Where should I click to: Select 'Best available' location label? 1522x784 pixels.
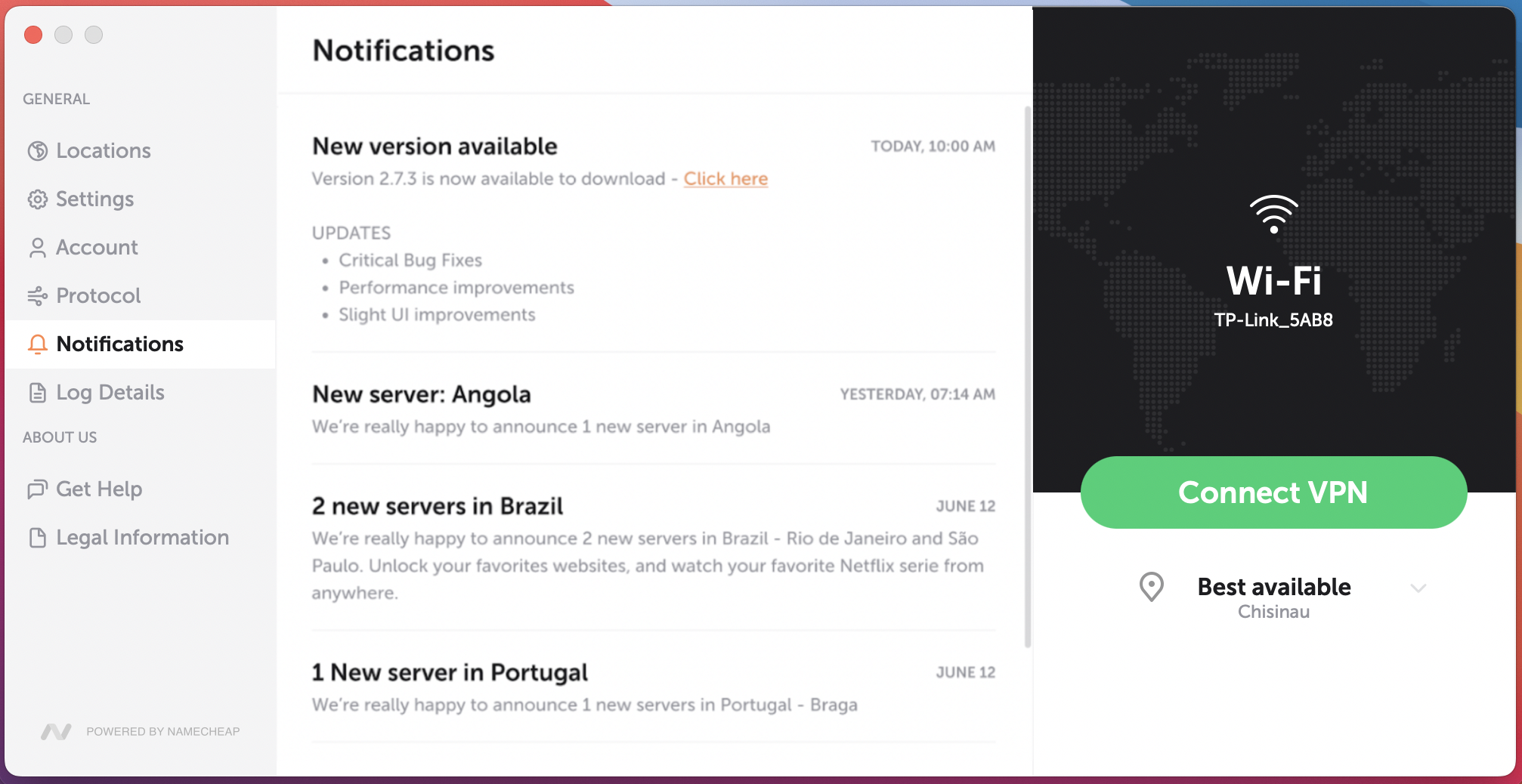click(x=1273, y=587)
